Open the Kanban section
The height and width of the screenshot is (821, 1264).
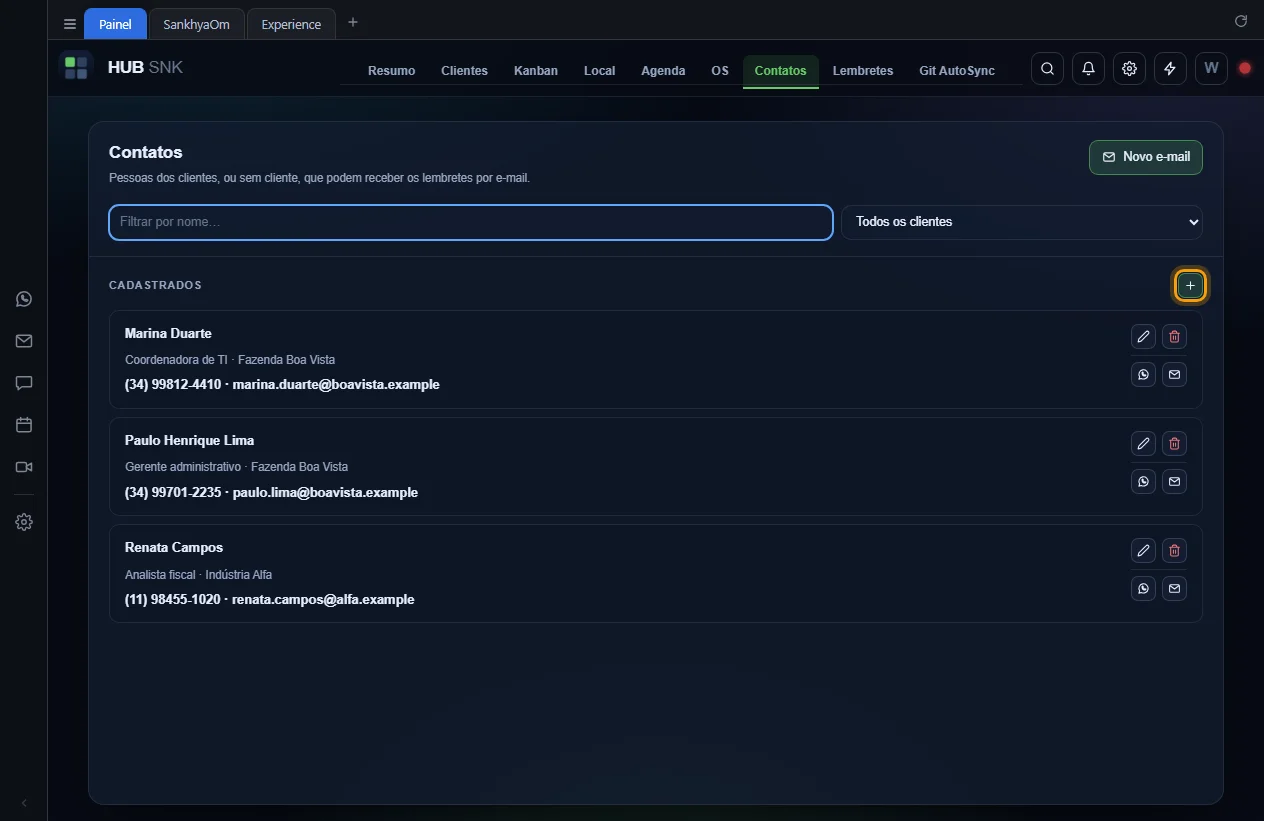pos(536,70)
